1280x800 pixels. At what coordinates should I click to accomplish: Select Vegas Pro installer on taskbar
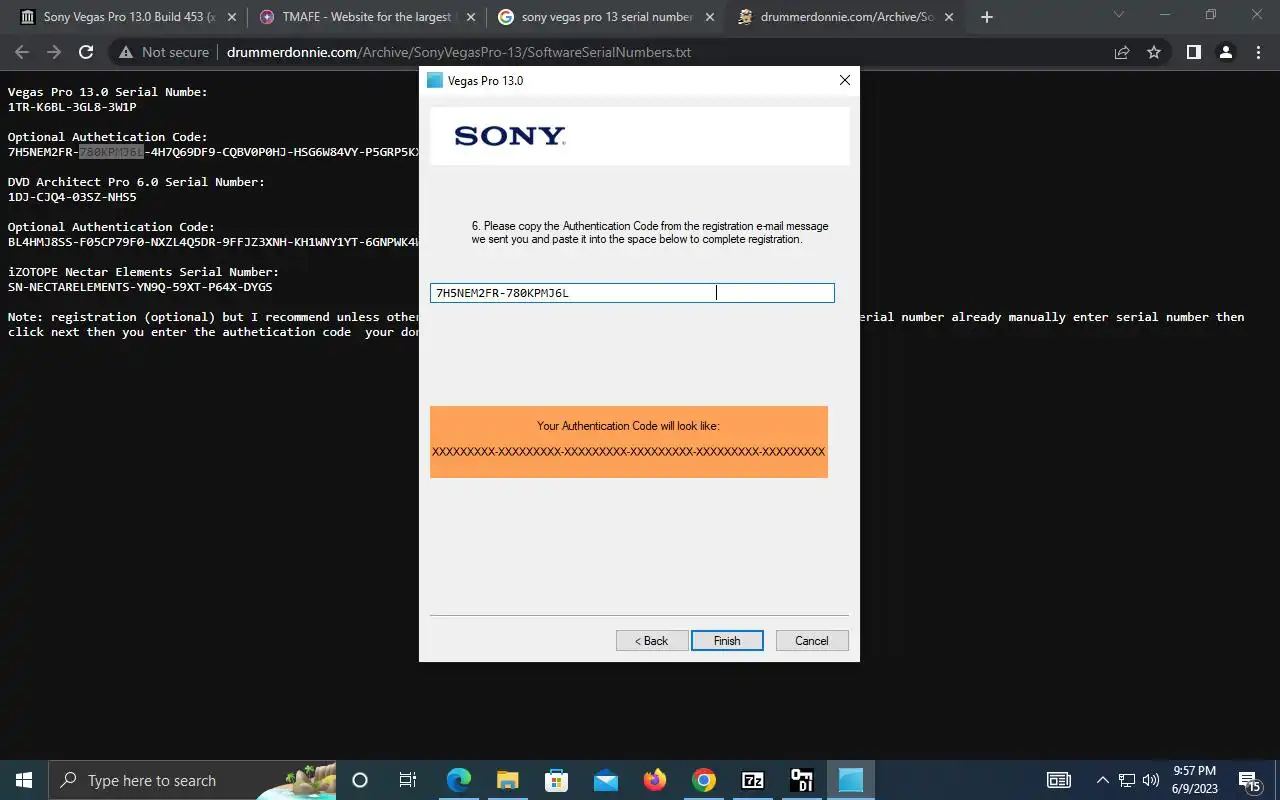click(x=851, y=780)
